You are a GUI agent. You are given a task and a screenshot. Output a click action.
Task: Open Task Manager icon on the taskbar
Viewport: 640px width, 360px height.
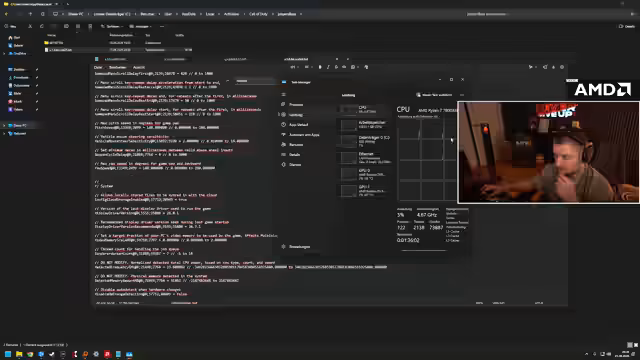tap(129, 354)
